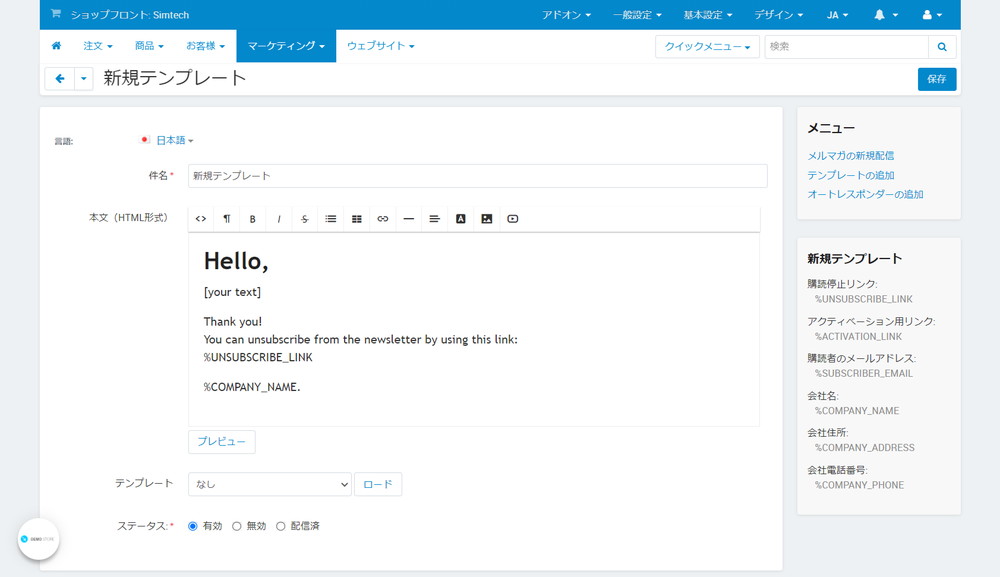Viewport: 1000px width, 577px height.
Task: Expand the 一般設定 menu
Action: click(x=637, y=15)
